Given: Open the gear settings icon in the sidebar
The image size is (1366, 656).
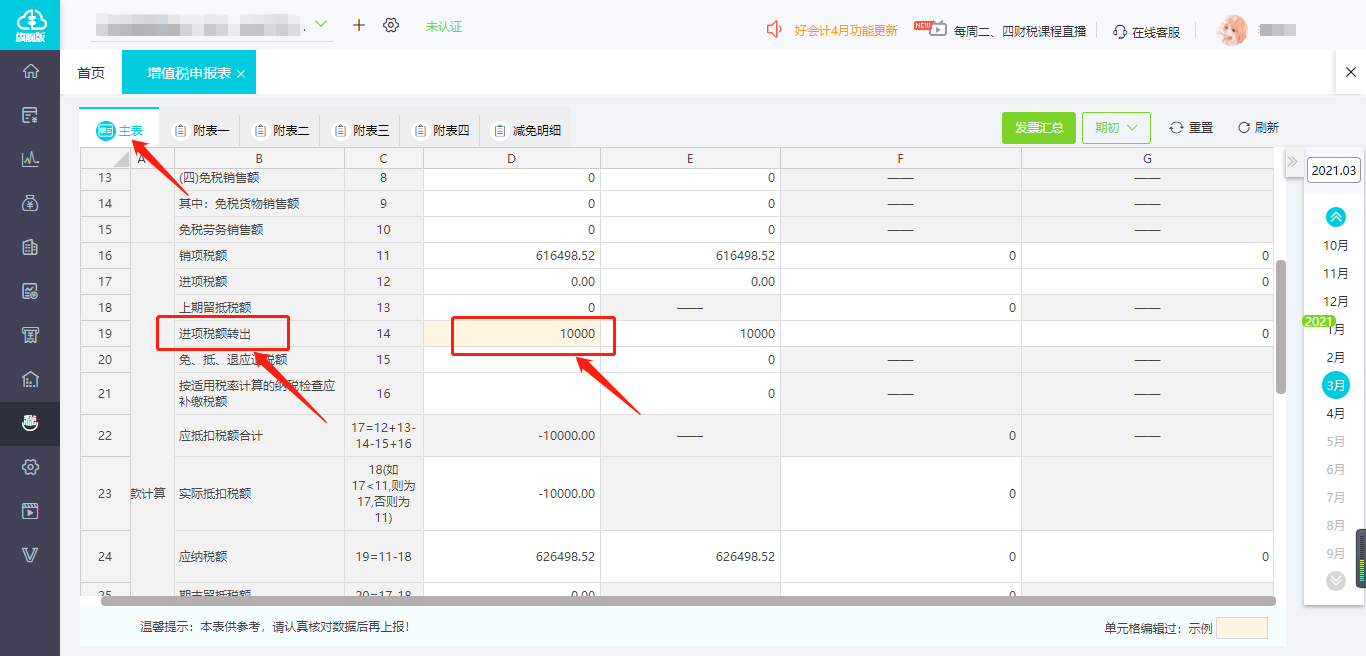Looking at the screenshot, I should [30, 467].
